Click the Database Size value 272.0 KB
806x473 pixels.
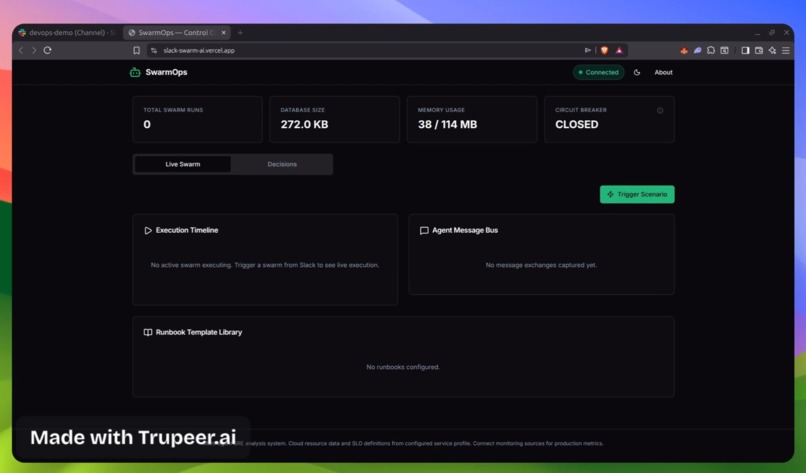point(304,124)
